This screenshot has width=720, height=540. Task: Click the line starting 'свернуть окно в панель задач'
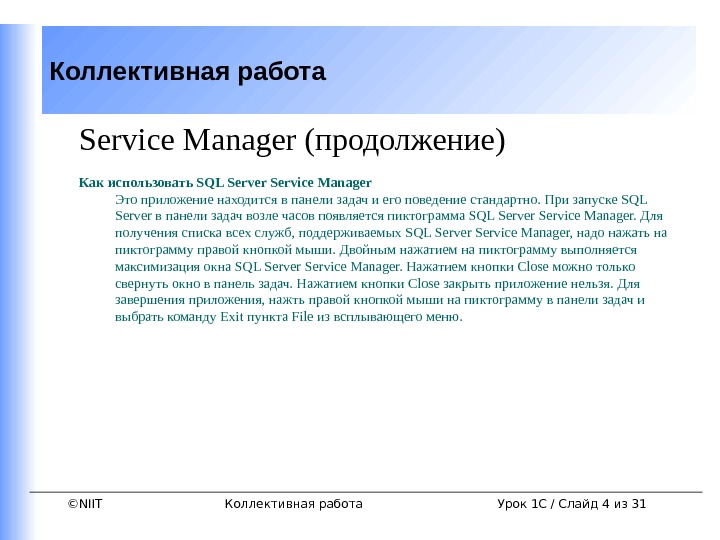click(x=377, y=284)
